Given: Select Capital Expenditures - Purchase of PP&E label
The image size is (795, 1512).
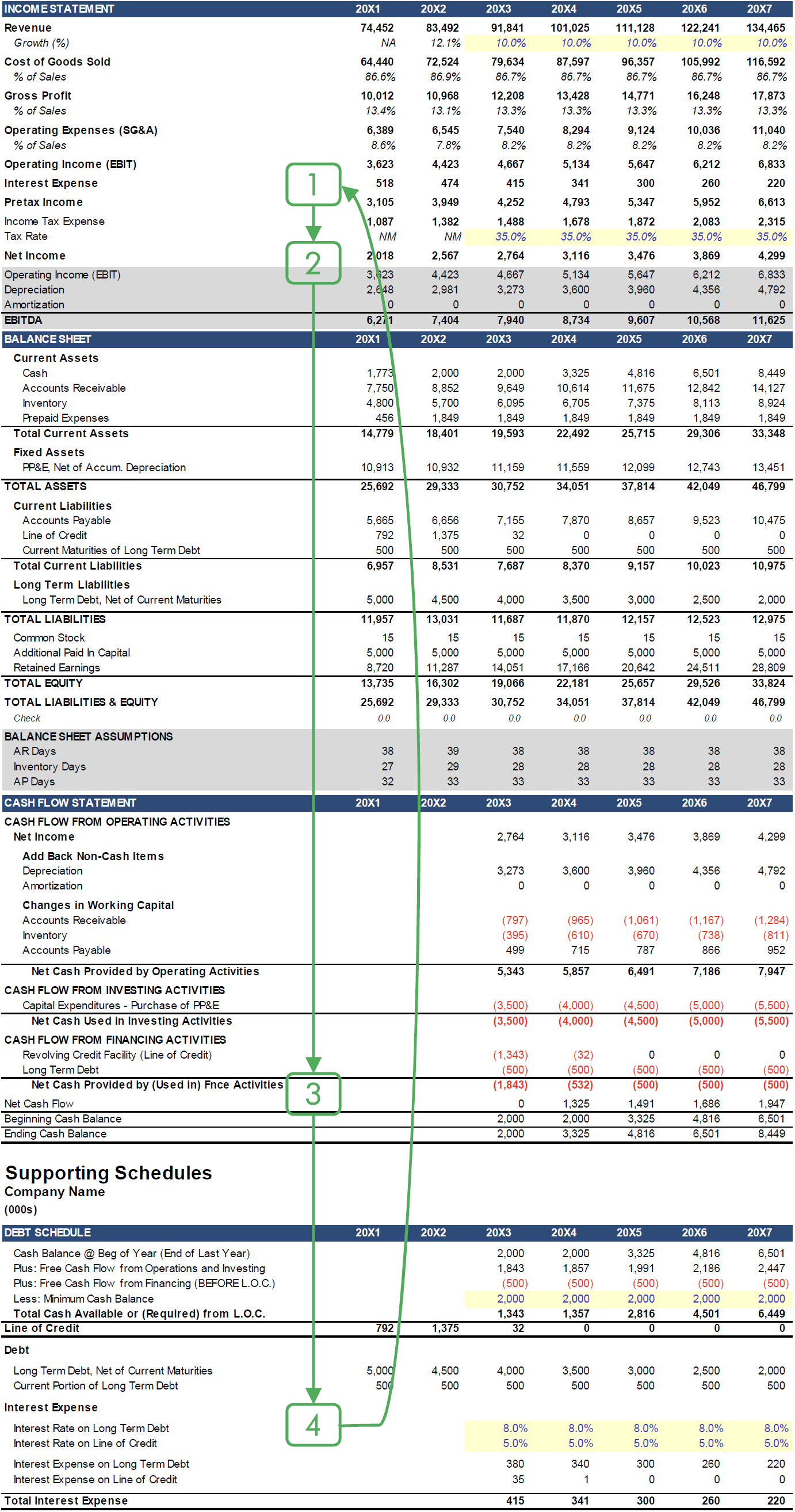Looking at the screenshot, I should pos(120,1006).
